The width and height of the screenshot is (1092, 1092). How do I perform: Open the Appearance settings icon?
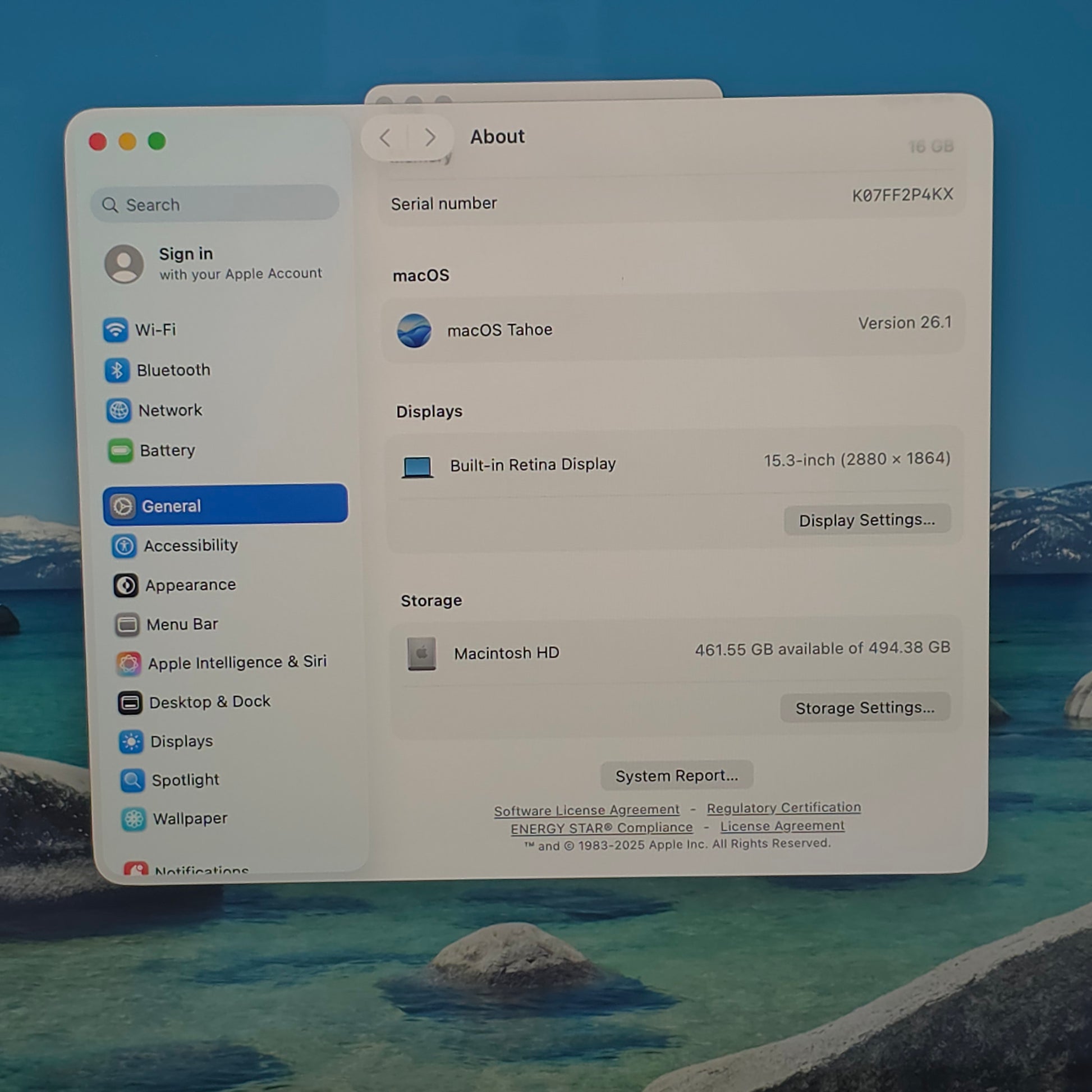click(x=126, y=586)
